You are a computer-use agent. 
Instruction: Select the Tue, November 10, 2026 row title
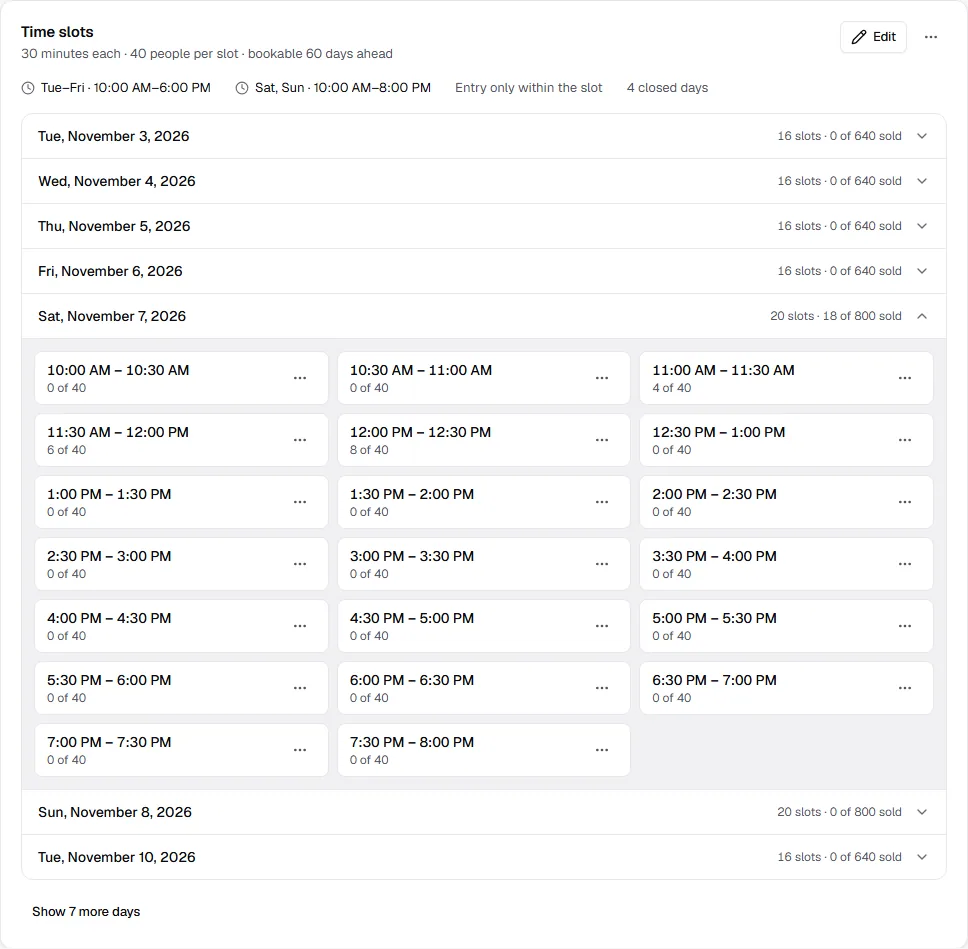tap(117, 857)
